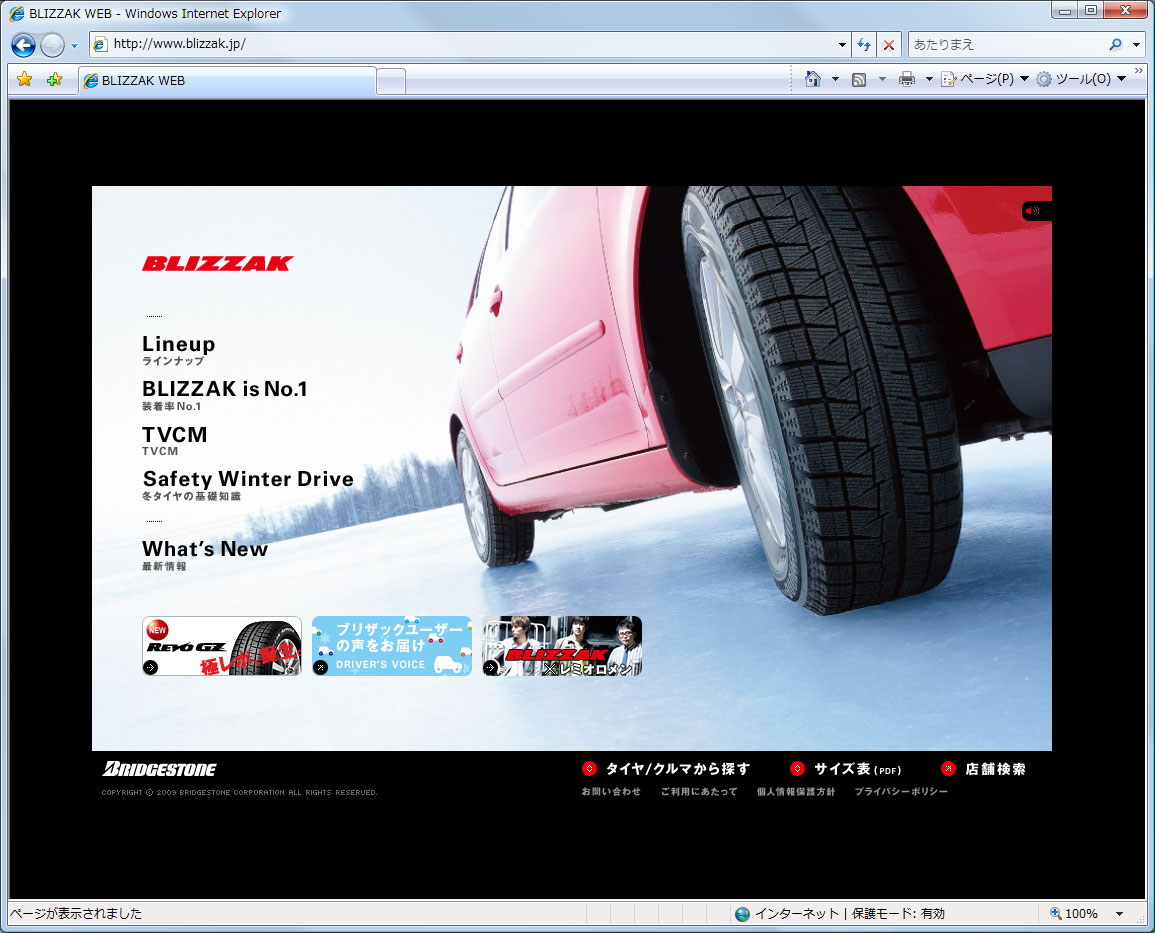1155x933 pixels.
Task: Click the Print icon
Action: 907,79
